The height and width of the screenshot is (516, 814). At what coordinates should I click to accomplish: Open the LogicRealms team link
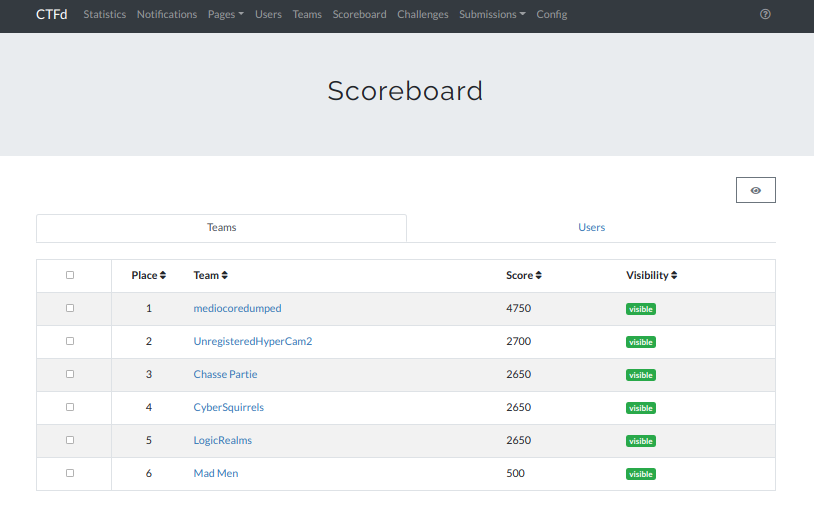(x=223, y=440)
